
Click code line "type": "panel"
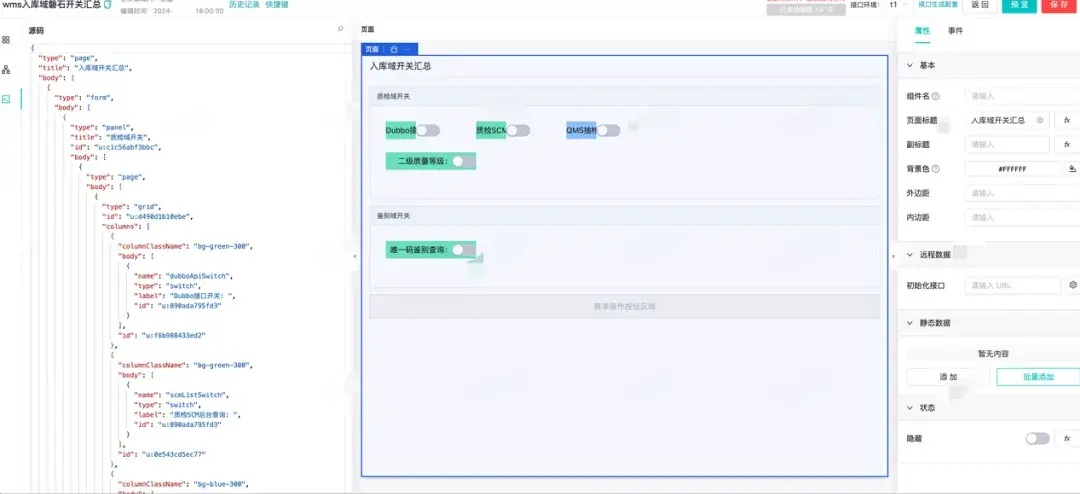103,127
